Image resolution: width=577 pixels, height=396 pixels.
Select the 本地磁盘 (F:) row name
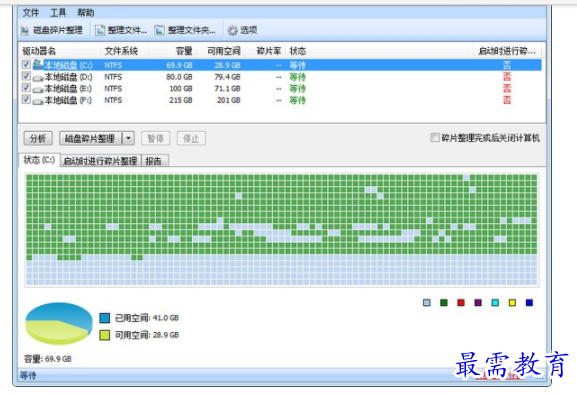coord(68,100)
